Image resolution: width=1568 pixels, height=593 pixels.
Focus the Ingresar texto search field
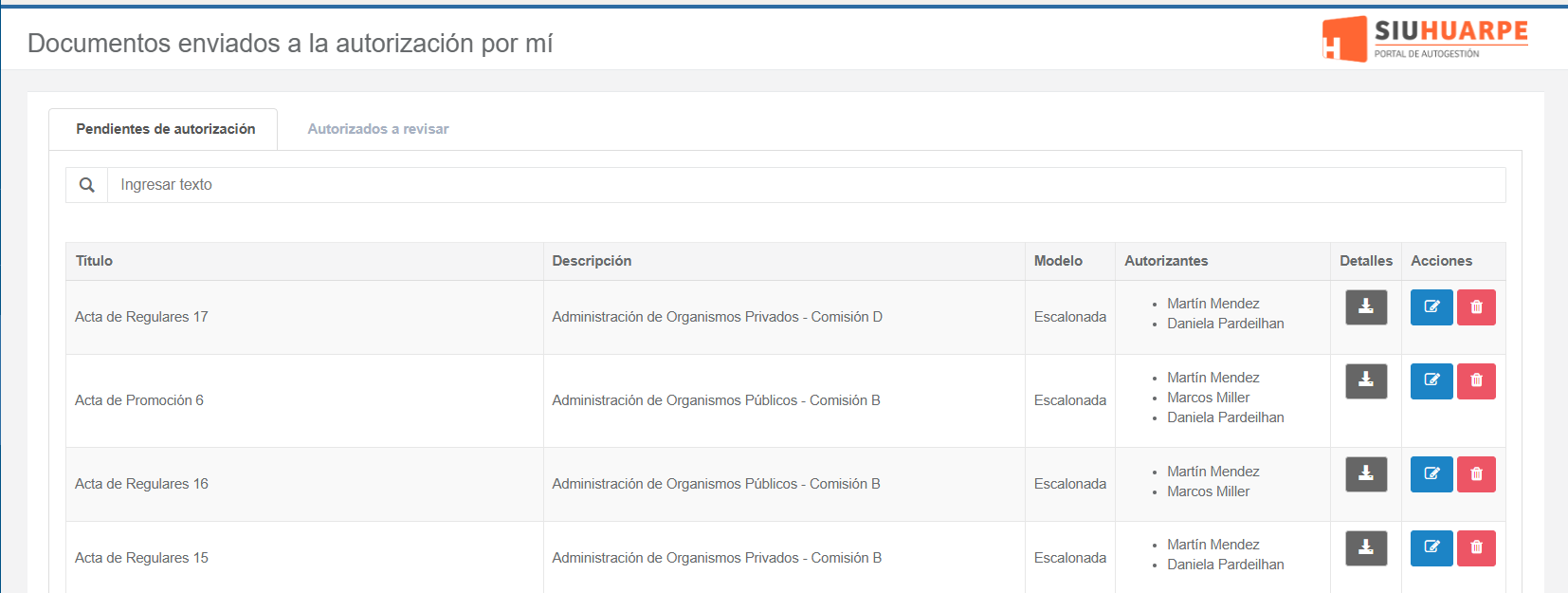coord(806,185)
